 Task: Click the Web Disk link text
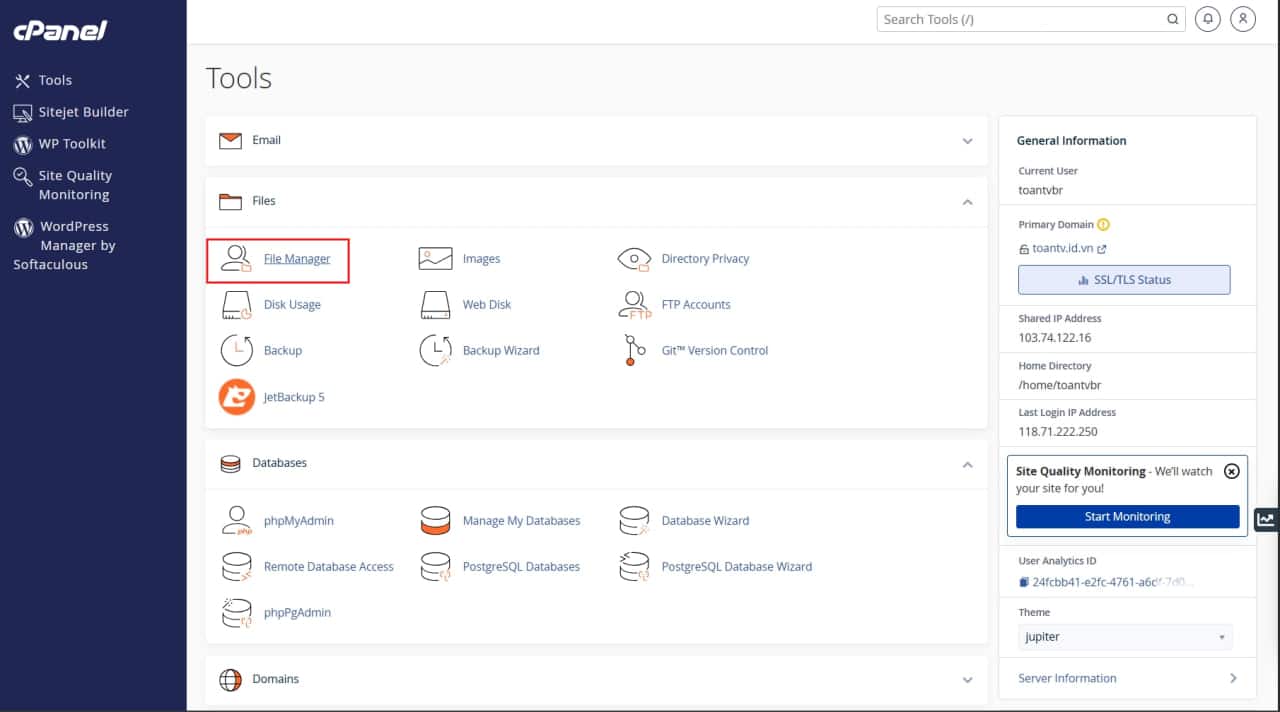coord(487,305)
